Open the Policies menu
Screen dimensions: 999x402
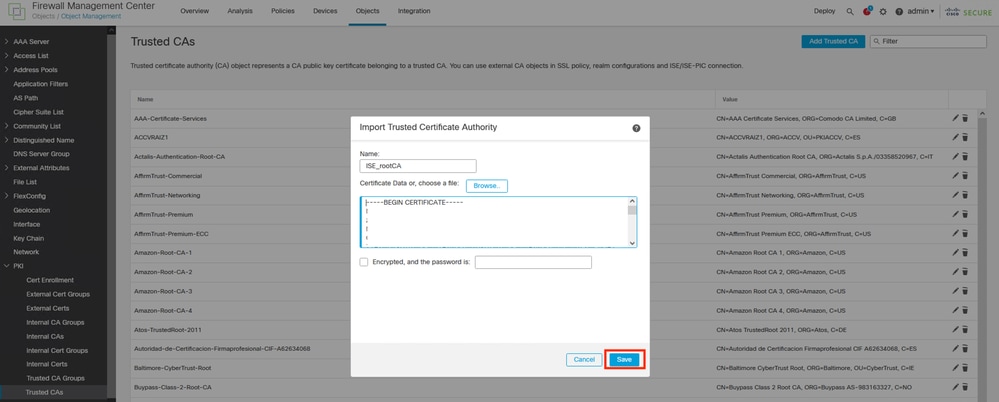(x=282, y=11)
